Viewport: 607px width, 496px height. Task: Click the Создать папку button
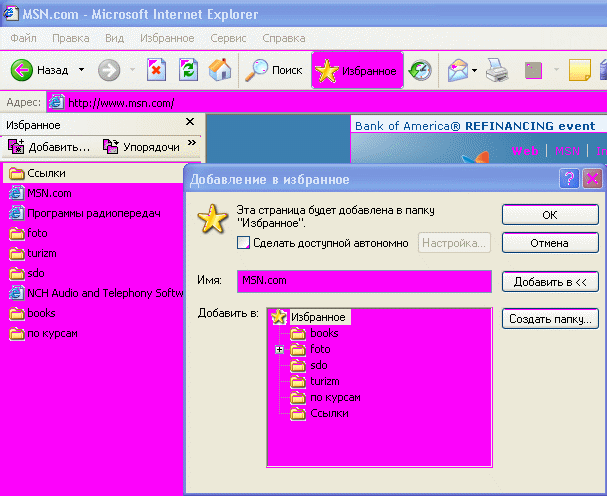point(549,319)
